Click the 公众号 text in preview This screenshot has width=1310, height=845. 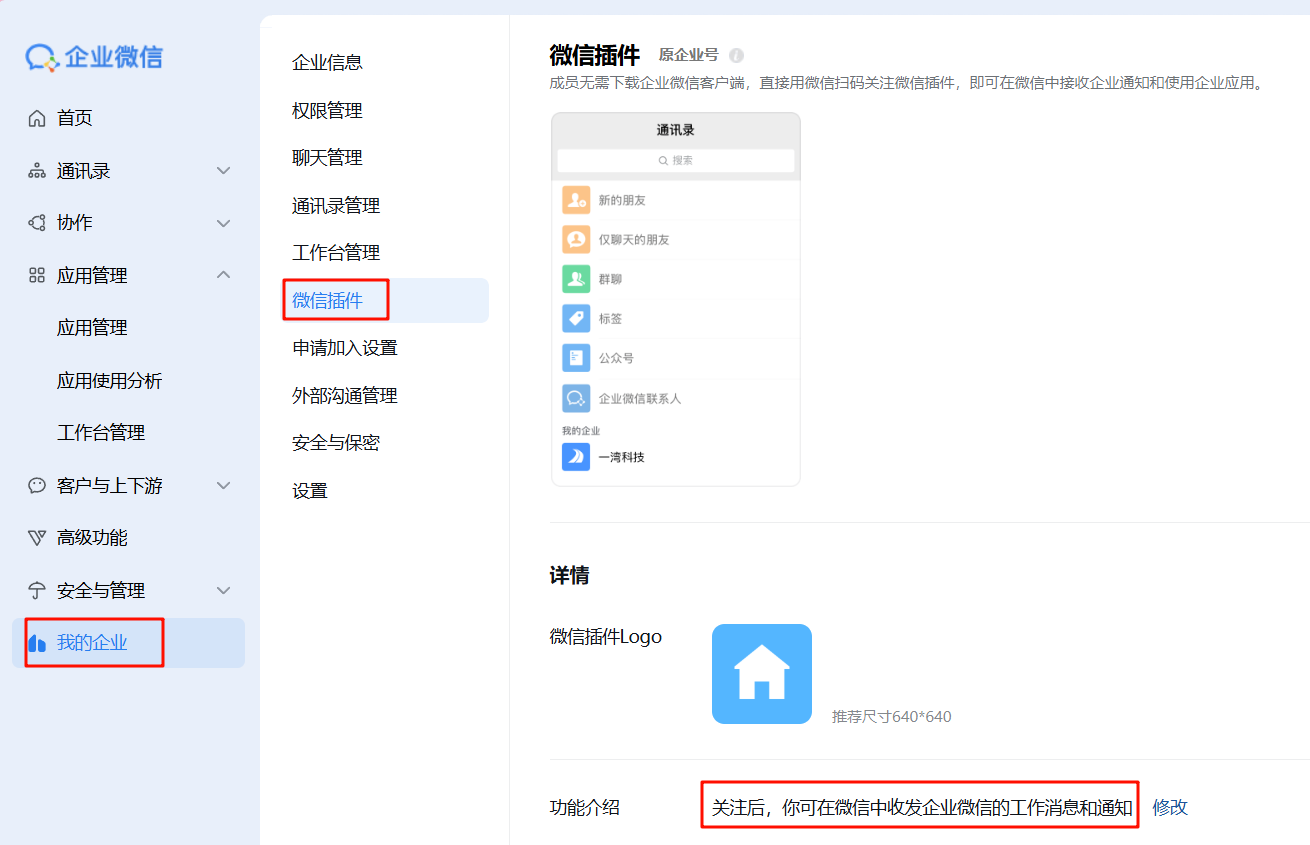tap(616, 358)
